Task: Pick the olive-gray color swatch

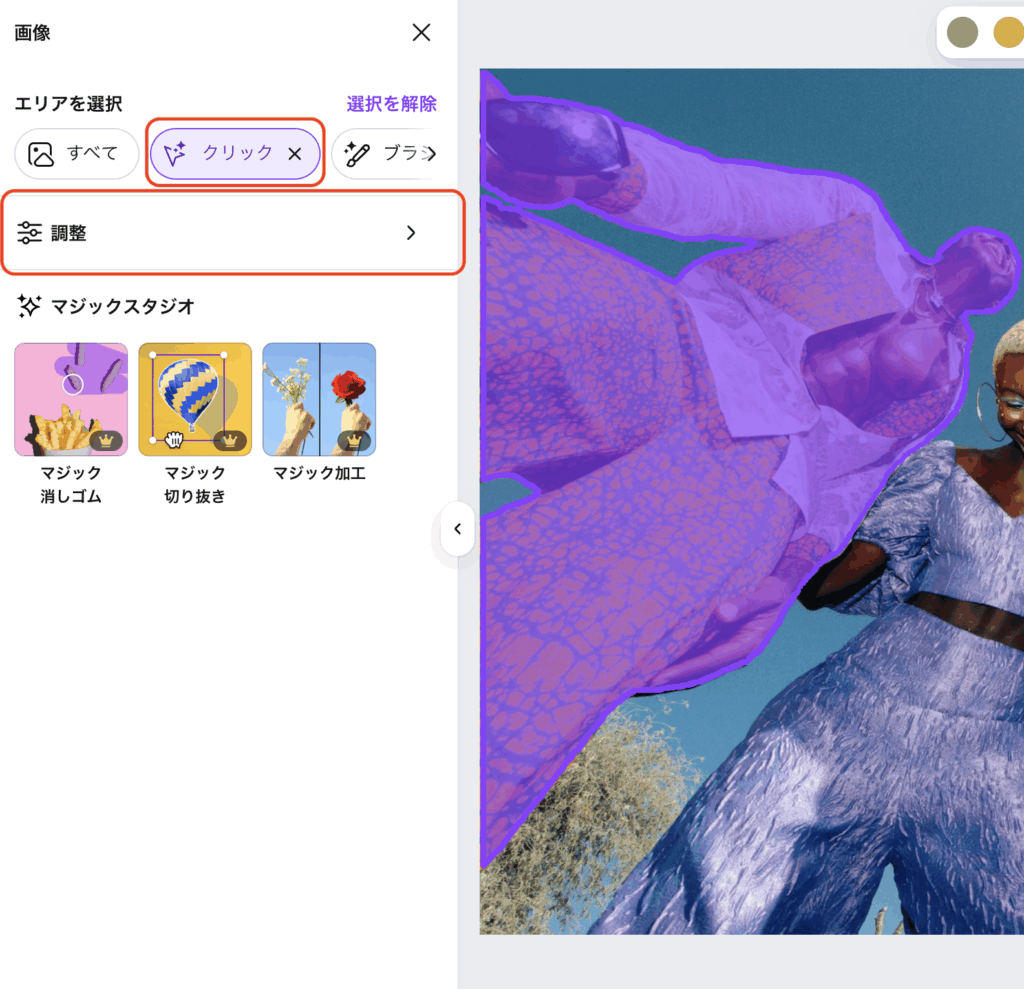Action: pos(962,32)
